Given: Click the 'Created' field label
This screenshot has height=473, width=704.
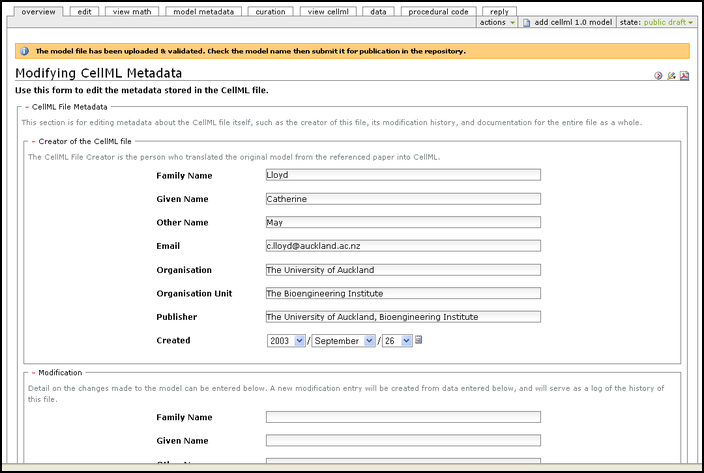Looking at the screenshot, I should tap(173, 340).
